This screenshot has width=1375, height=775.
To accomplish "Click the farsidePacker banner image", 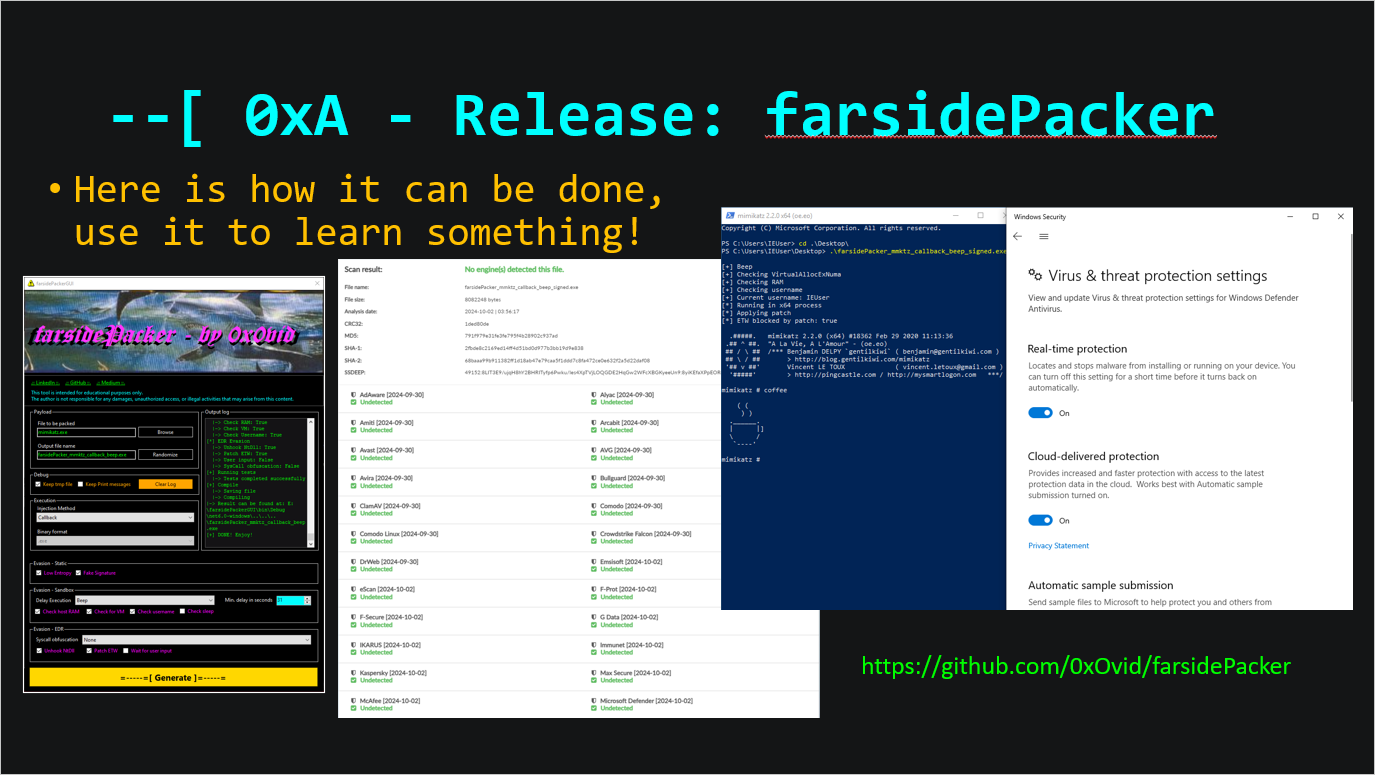I will click(173, 332).
